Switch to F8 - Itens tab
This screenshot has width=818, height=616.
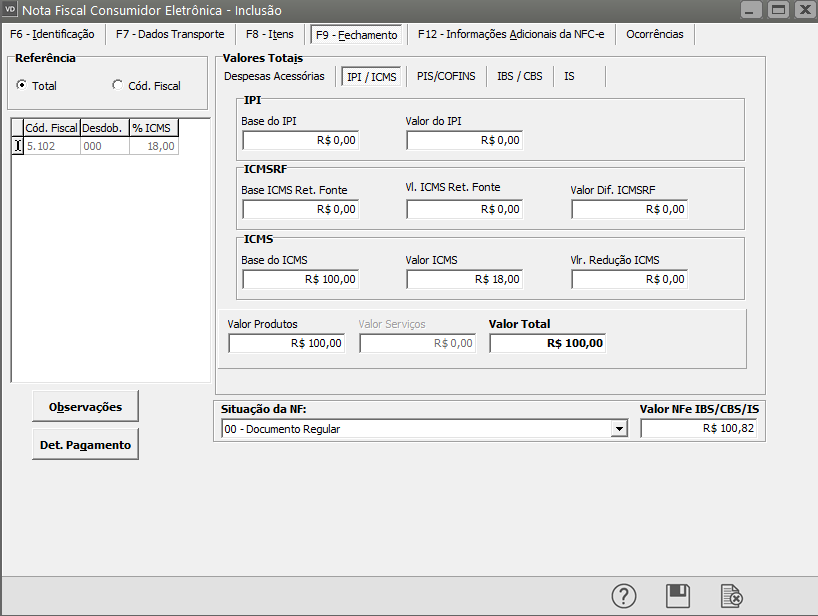(x=268, y=34)
